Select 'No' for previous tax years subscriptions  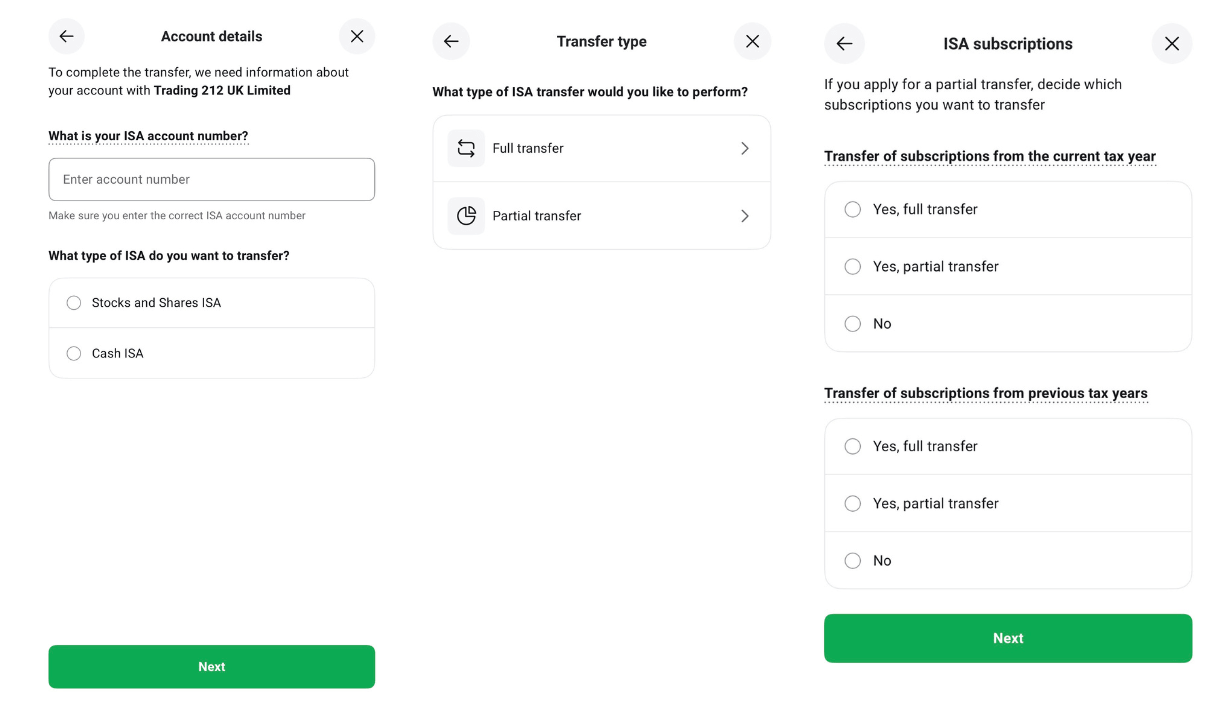tap(853, 561)
